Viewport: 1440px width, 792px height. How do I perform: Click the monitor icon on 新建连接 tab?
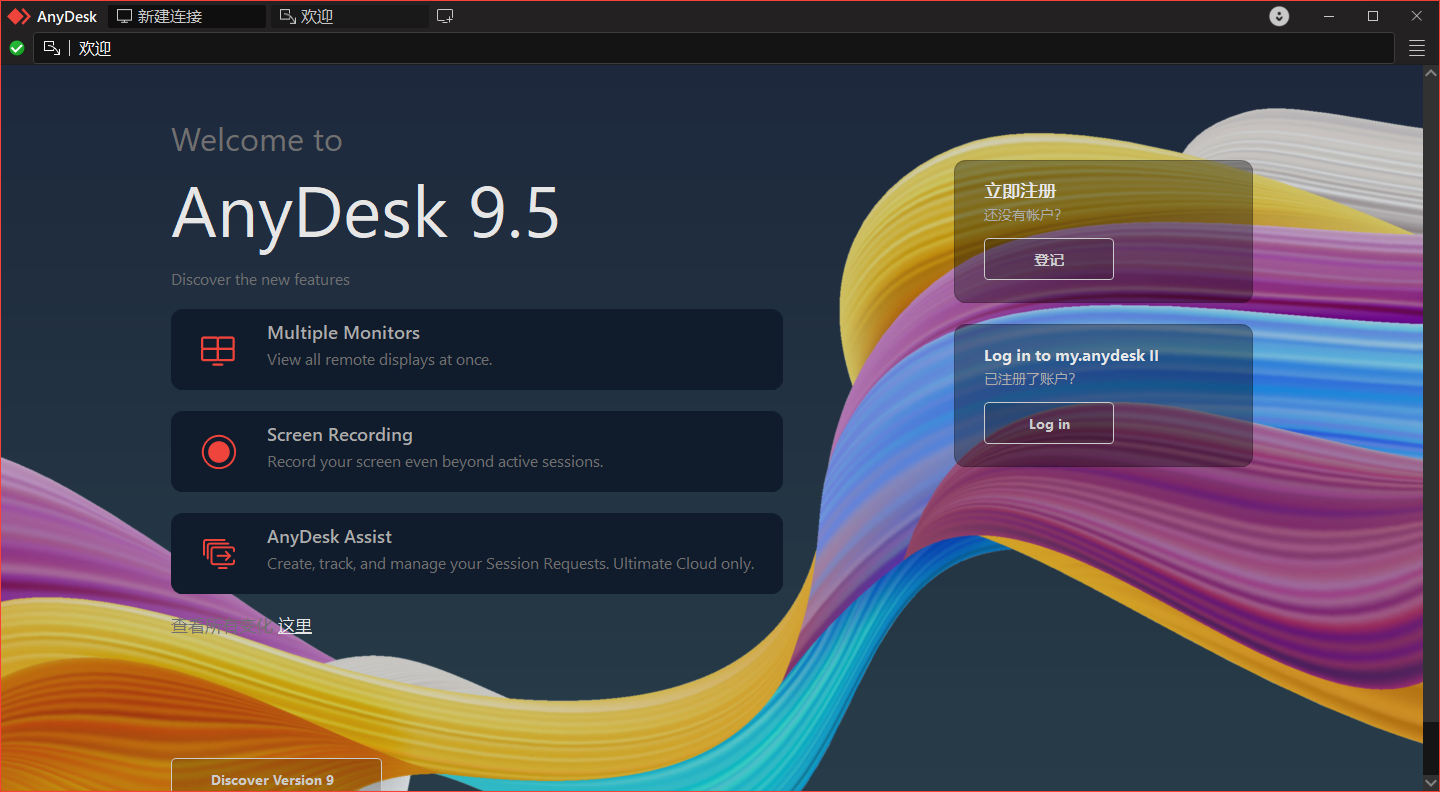coord(124,16)
